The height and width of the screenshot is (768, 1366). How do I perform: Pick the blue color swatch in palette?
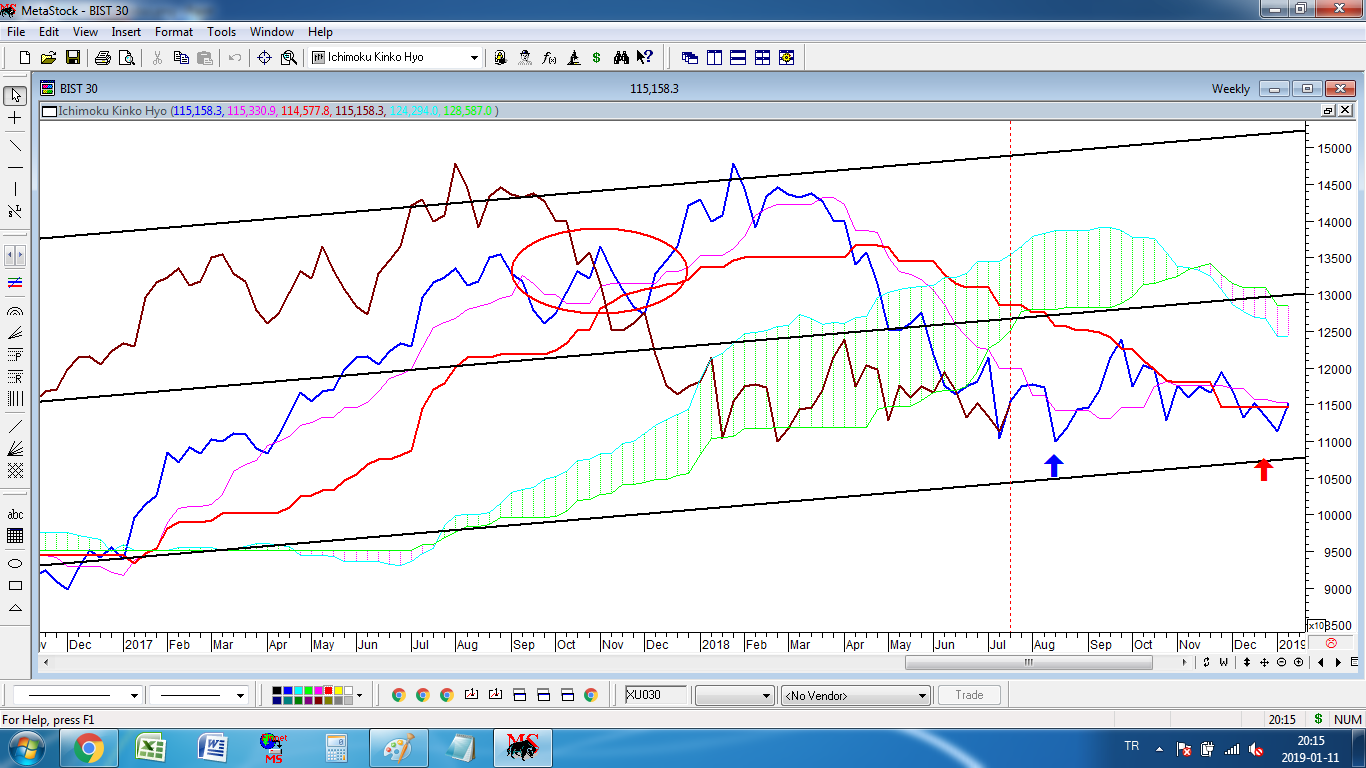pos(287,690)
